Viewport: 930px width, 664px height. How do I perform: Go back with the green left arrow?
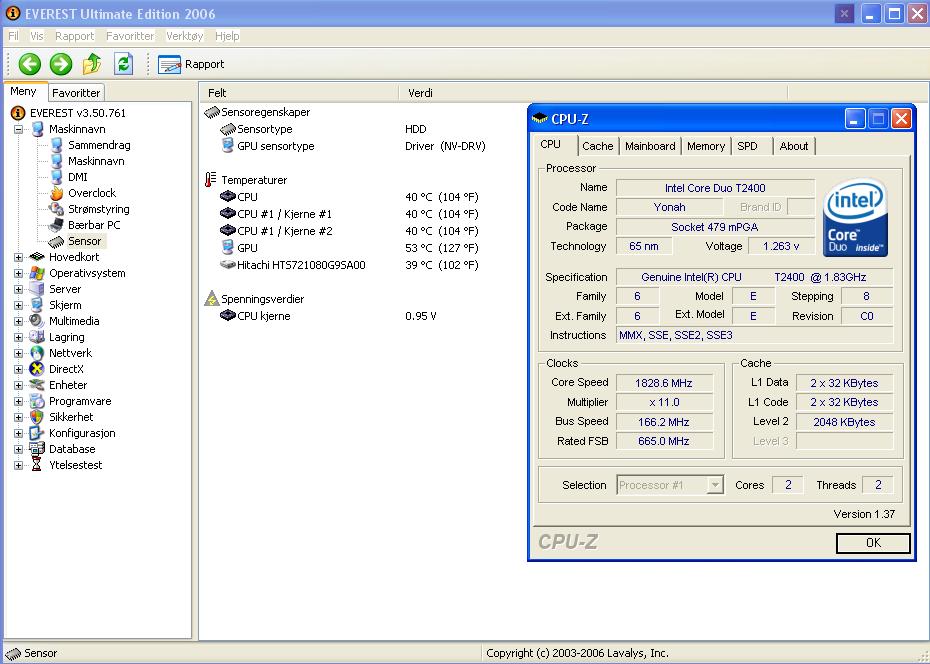coord(30,64)
